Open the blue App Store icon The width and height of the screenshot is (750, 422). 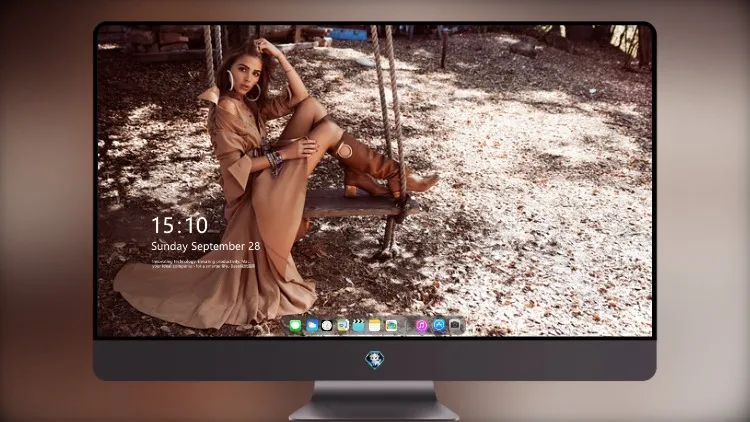point(439,325)
